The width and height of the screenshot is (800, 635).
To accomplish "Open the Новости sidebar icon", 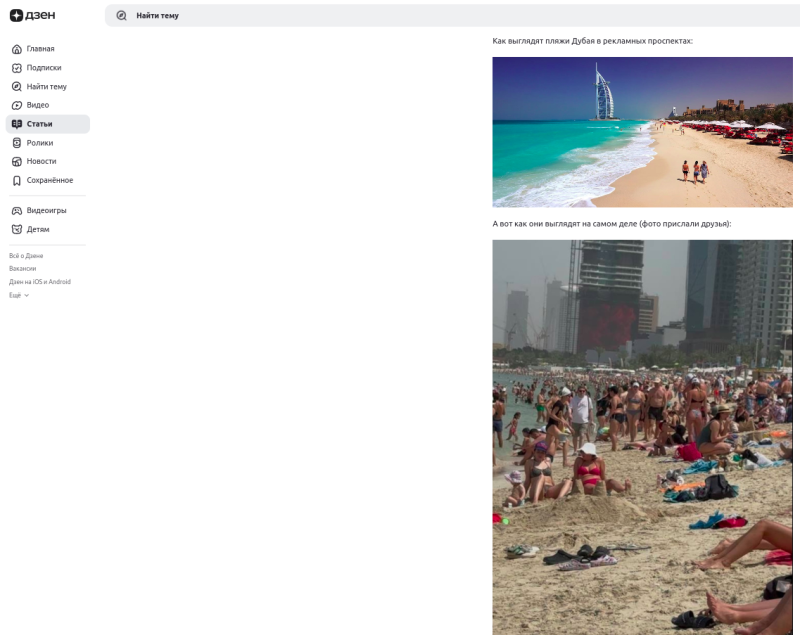I will [17, 161].
